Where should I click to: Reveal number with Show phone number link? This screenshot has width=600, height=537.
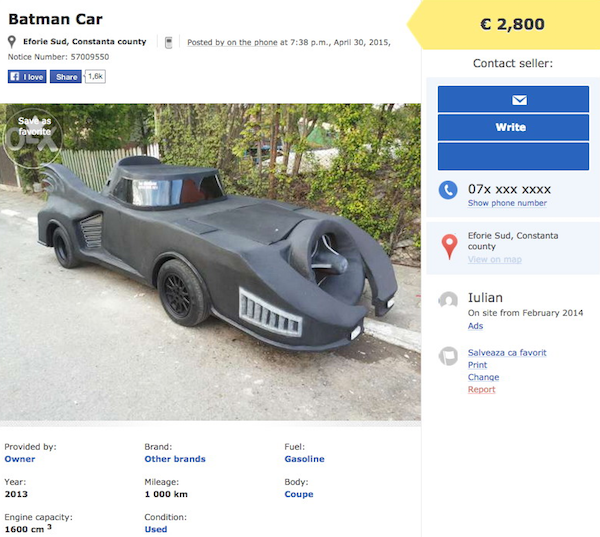tap(507, 203)
